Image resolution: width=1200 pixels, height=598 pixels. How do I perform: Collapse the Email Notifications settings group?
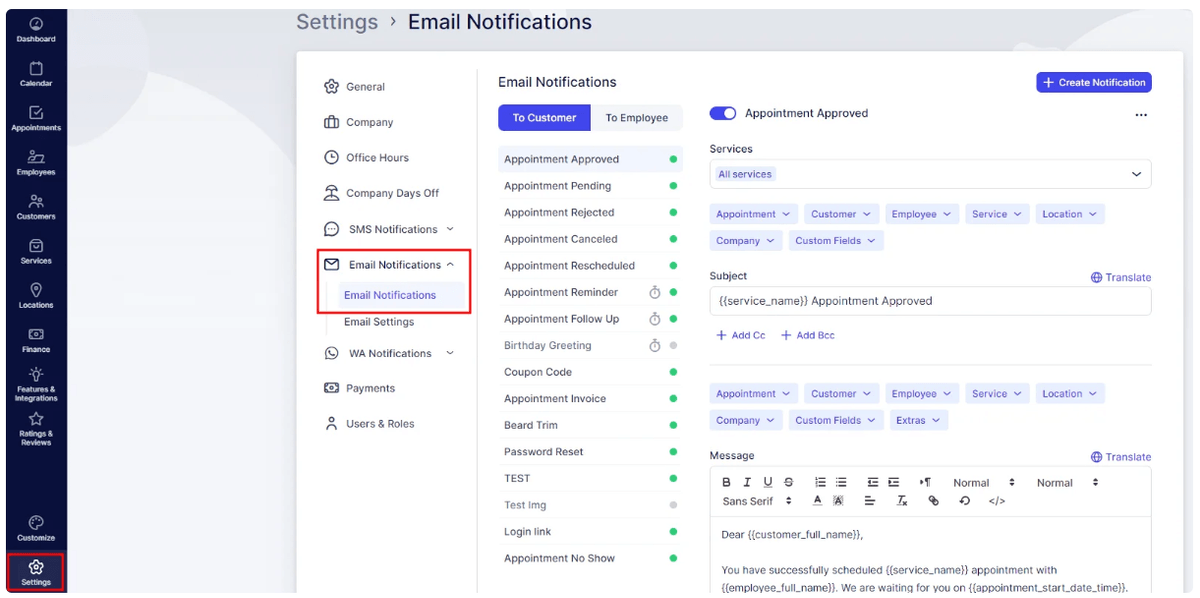pos(390,265)
